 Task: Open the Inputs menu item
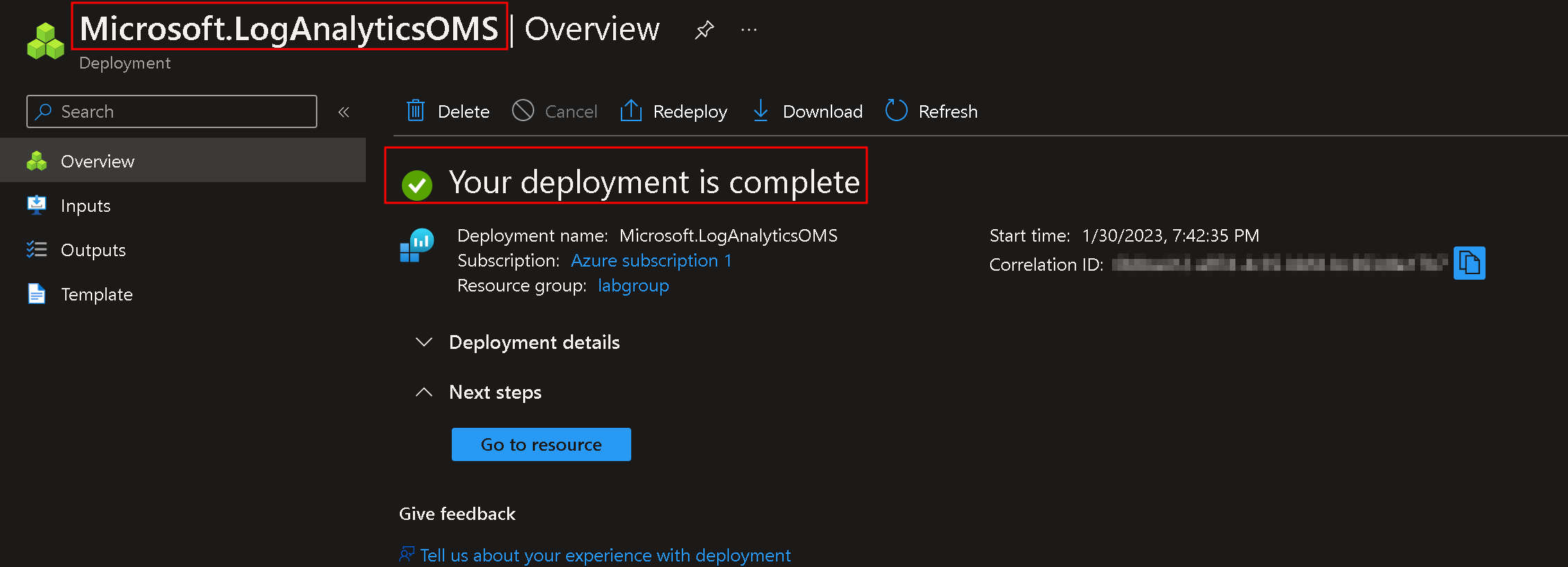85,206
